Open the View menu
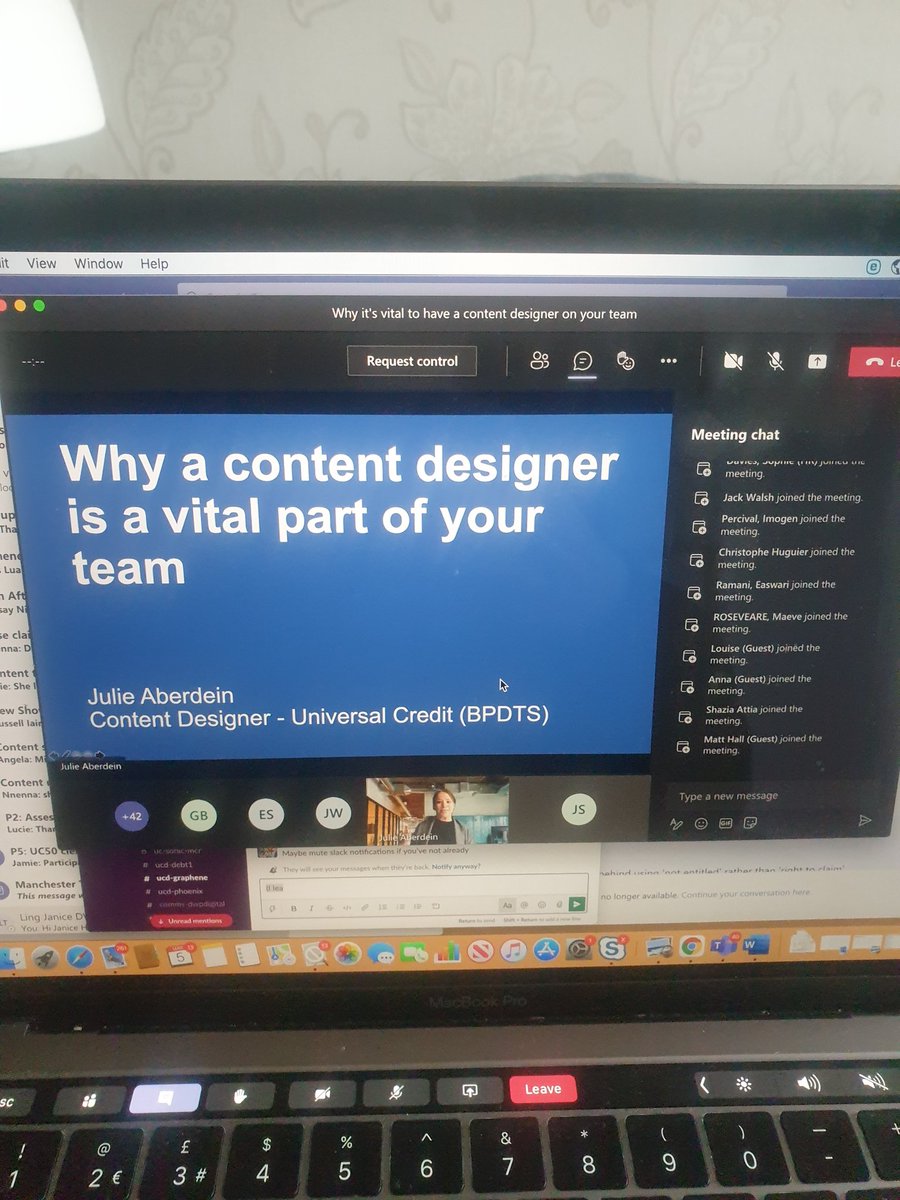Screen dimensions: 900x1200 tap(41, 263)
